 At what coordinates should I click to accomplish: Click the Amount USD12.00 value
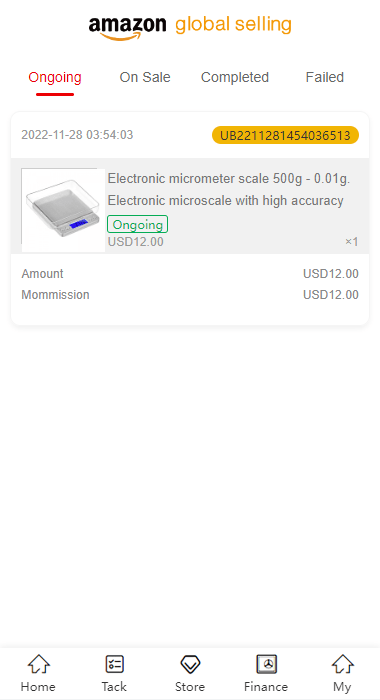(331, 274)
